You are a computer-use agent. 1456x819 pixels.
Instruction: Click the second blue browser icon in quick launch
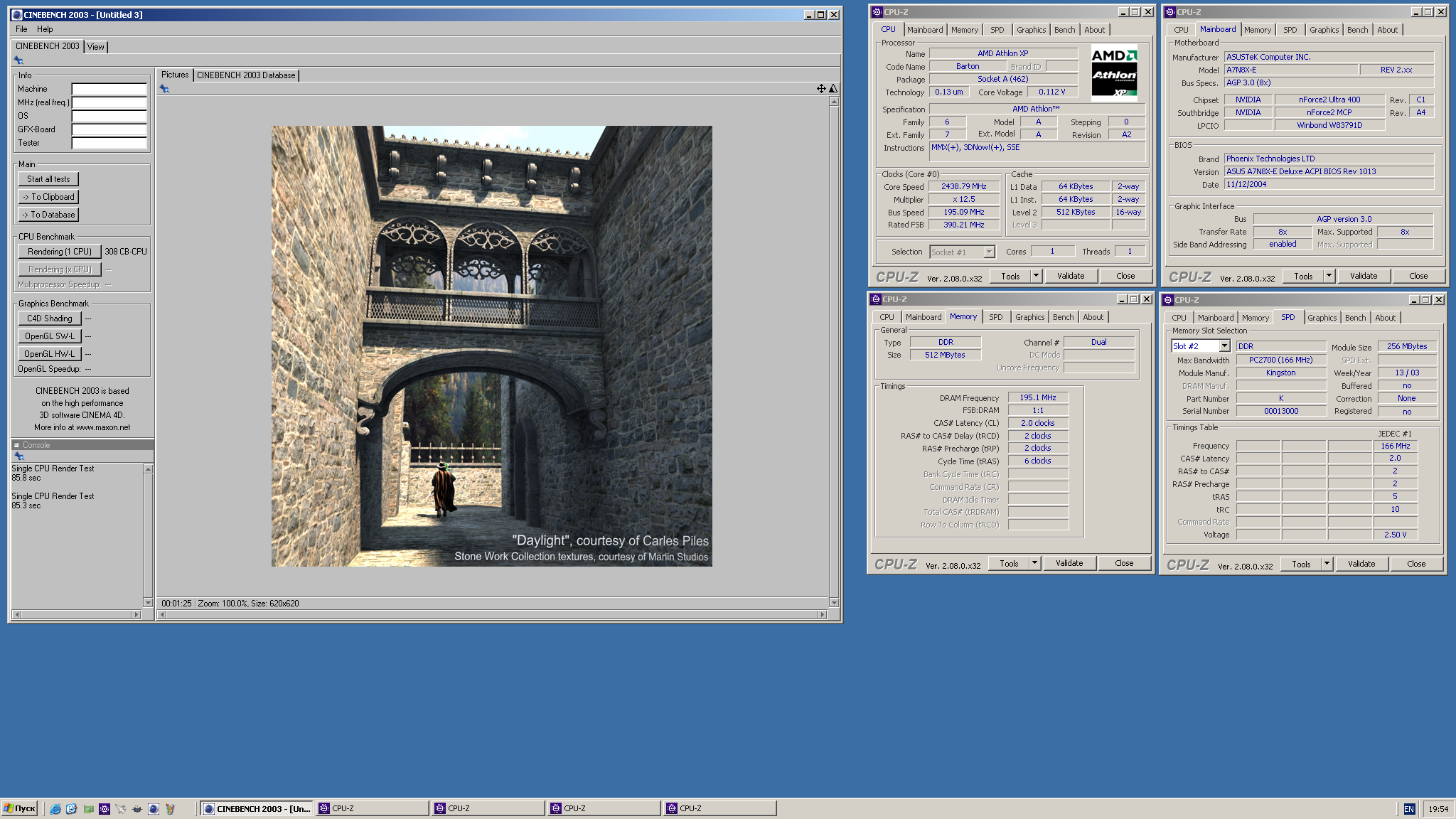71,808
